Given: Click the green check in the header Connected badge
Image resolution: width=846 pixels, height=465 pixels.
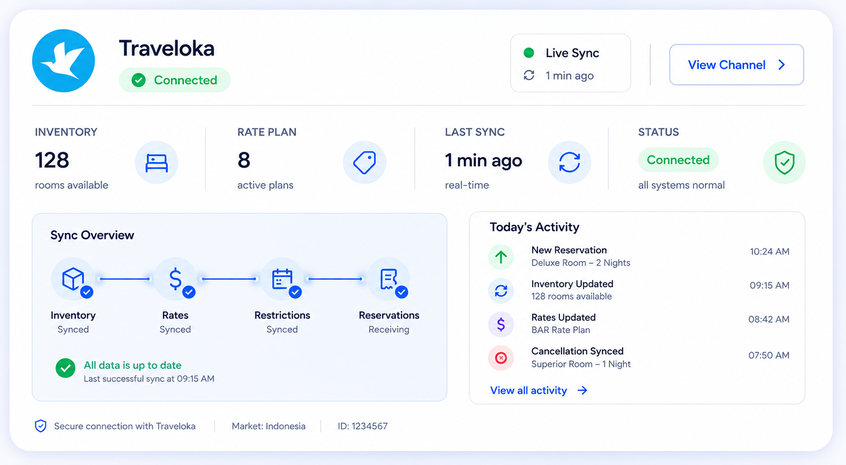Looking at the screenshot, I should click(x=139, y=80).
